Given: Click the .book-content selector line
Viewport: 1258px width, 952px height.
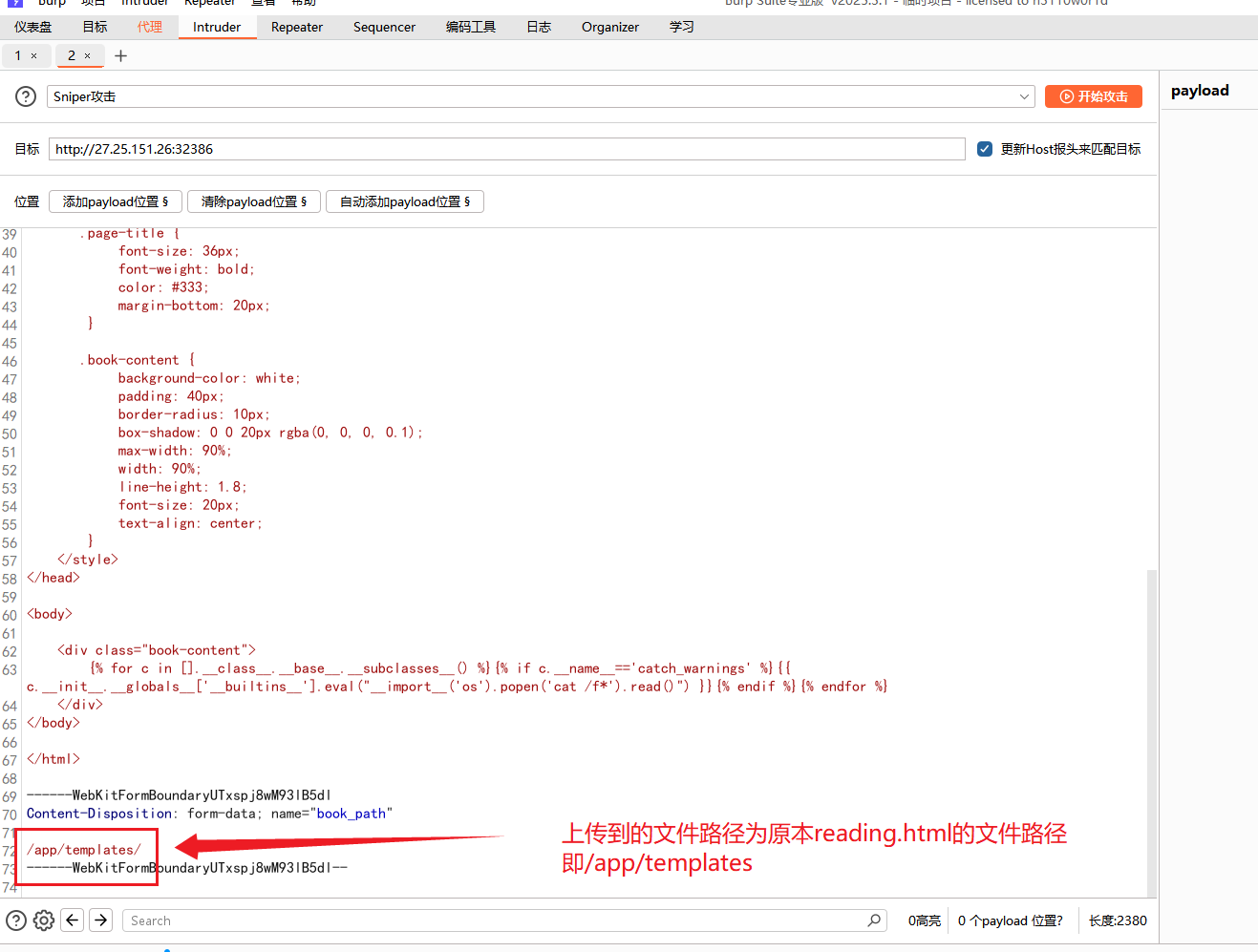Looking at the screenshot, I should tap(138, 360).
